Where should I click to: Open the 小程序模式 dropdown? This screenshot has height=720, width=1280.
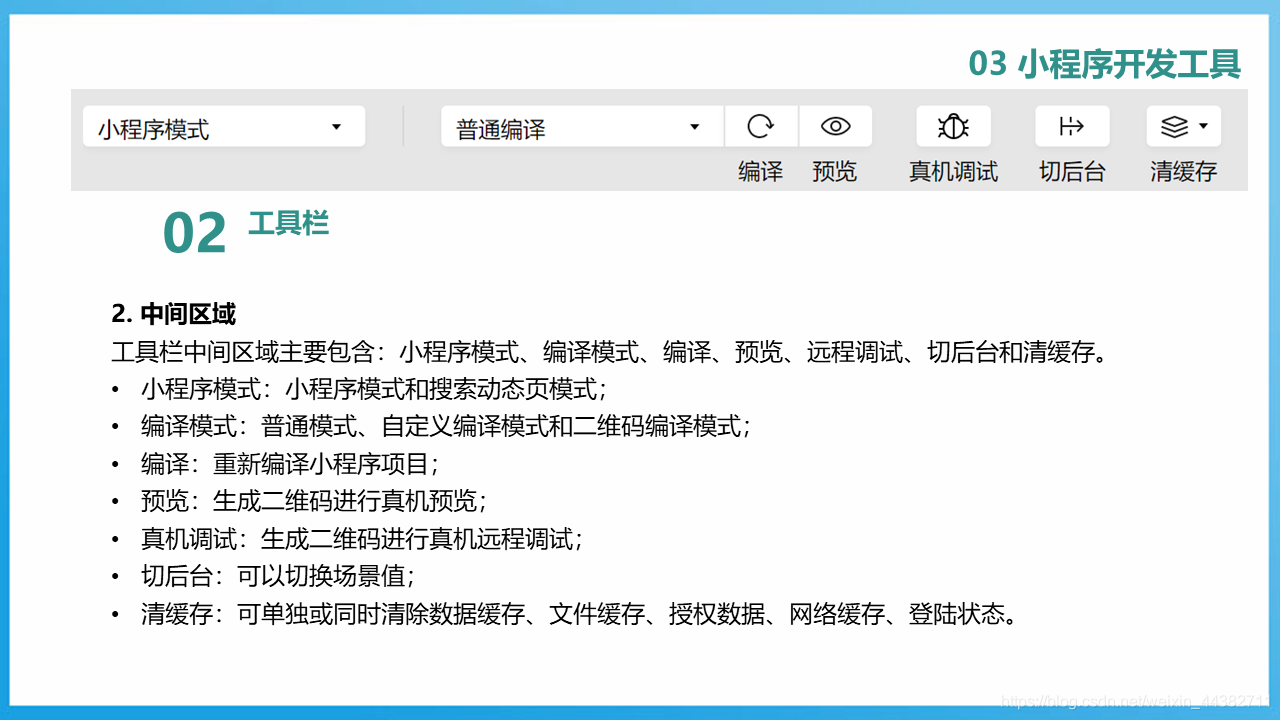point(224,127)
